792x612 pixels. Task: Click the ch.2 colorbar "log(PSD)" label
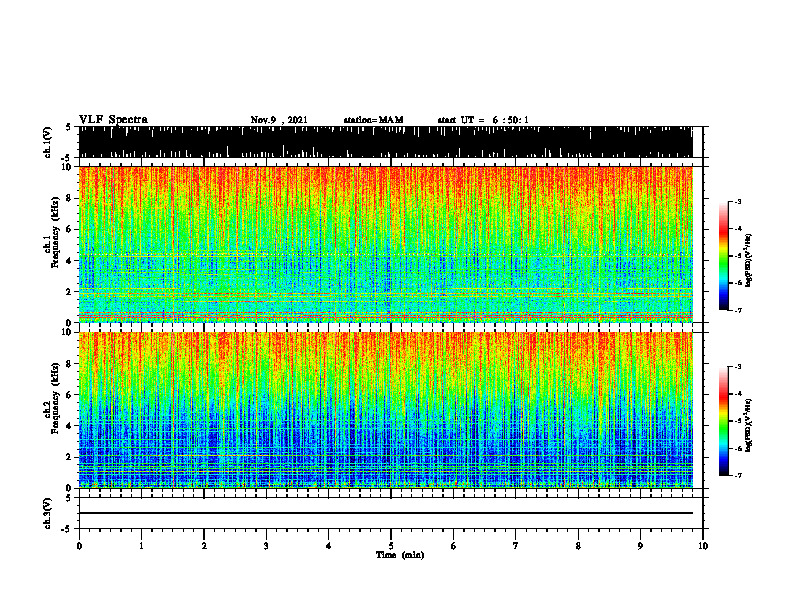point(749,425)
